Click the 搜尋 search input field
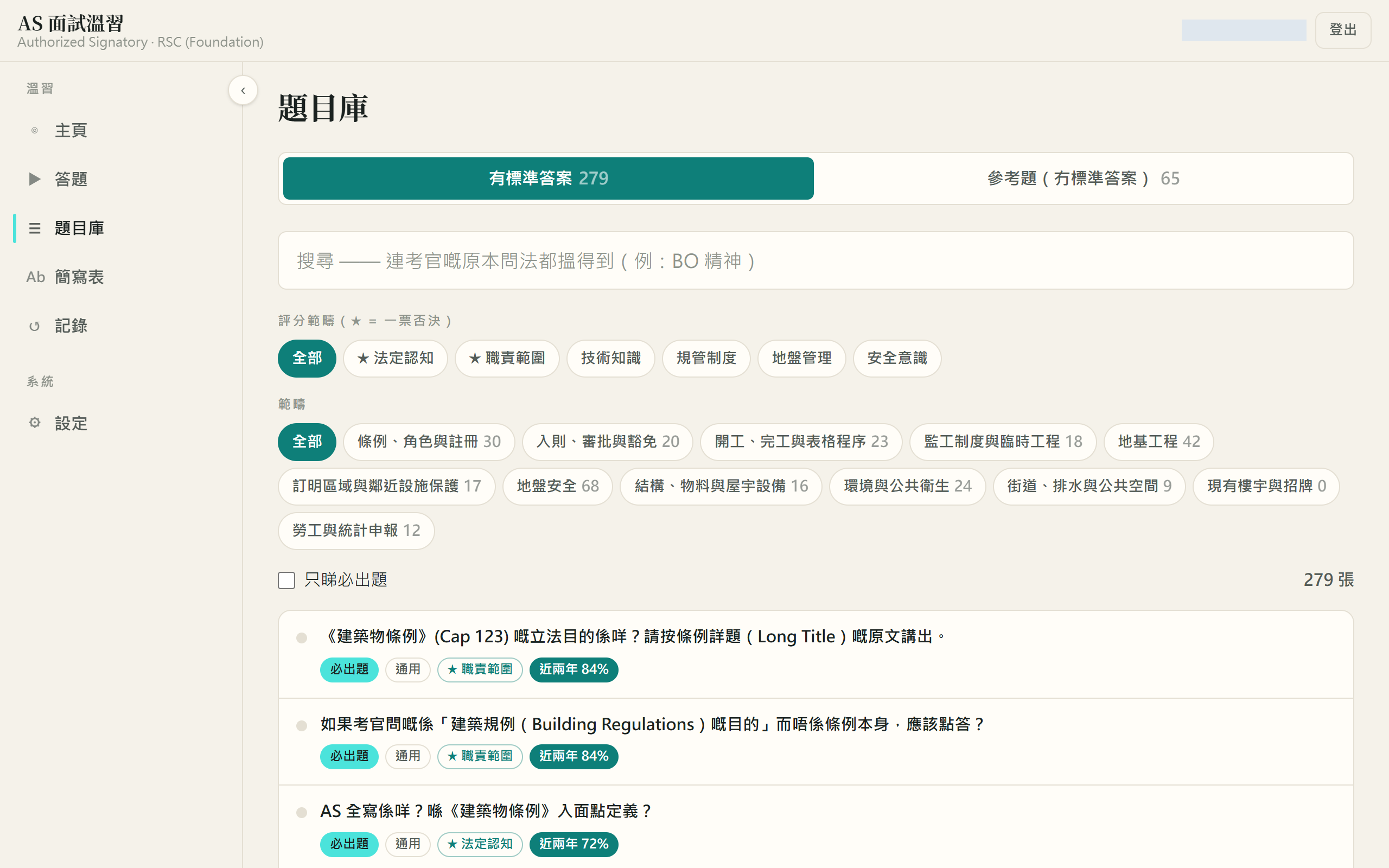The image size is (1389, 868). pyautogui.click(x=815, y=260)
